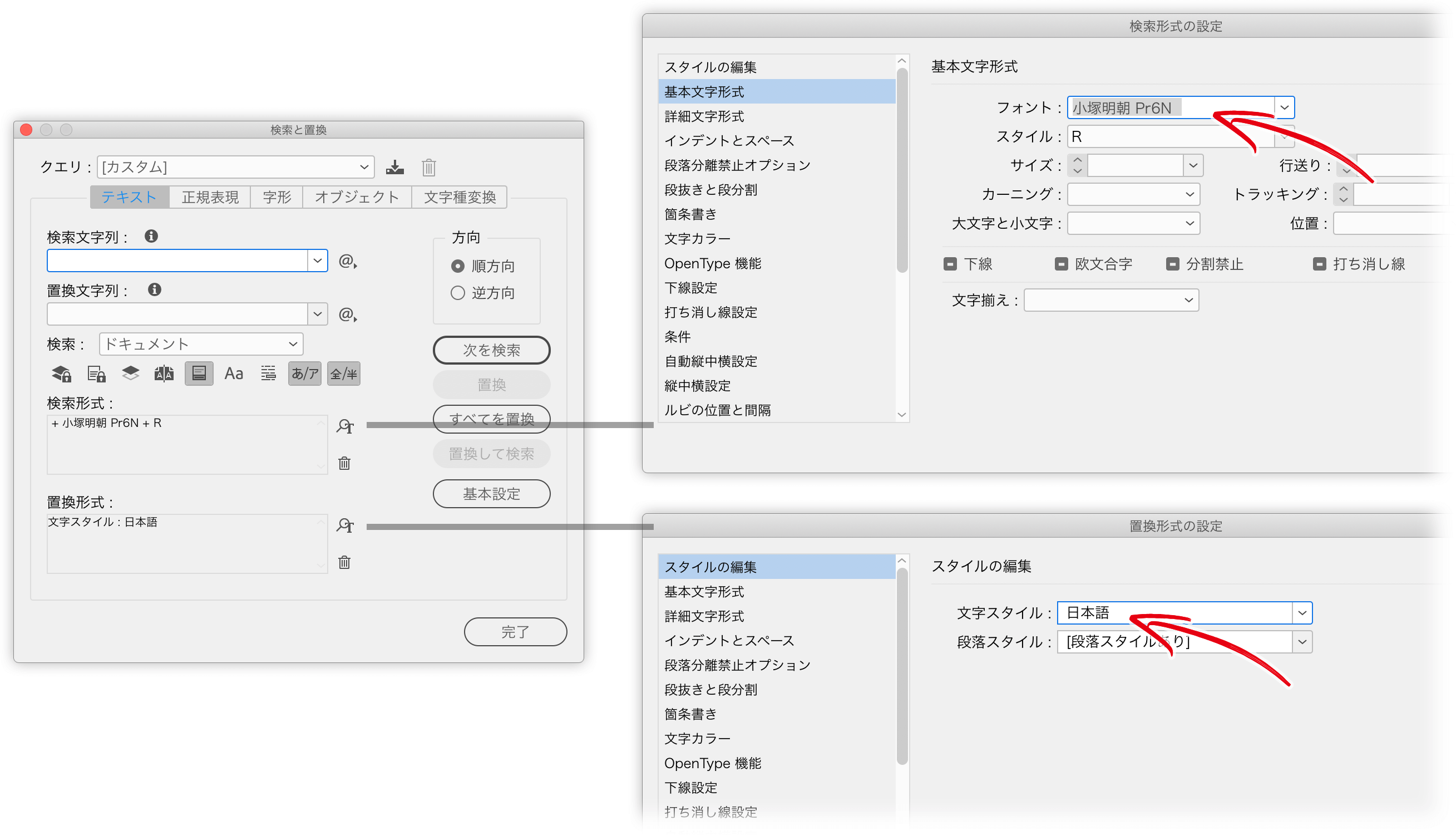Toggle 打ち消し線 checkbox
Screen dimensions: 1456x835
[1319, 264]
